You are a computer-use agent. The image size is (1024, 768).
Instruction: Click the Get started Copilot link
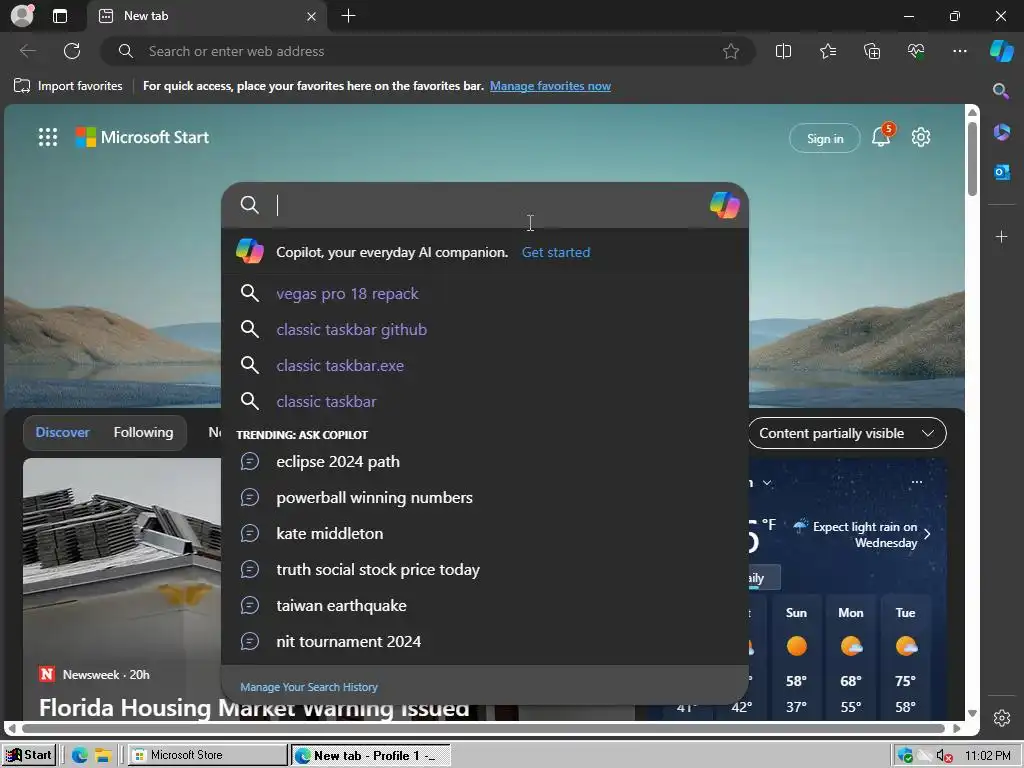[x=556, y=252]
